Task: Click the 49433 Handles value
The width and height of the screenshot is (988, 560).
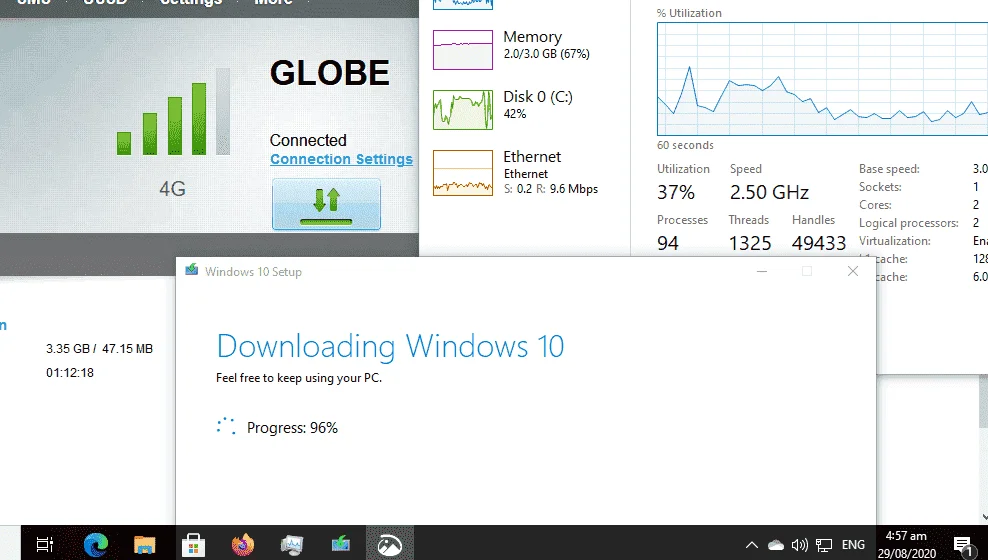Action: 819,243
